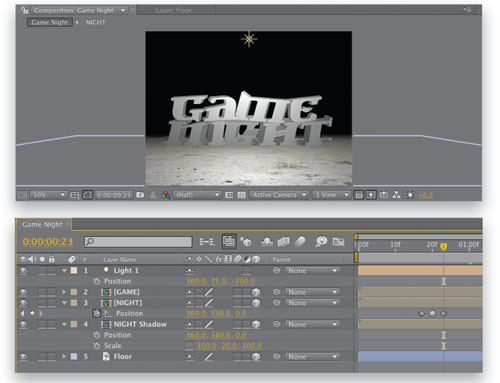Hide the [NIGHT] layer

click(x=23, y=303)
